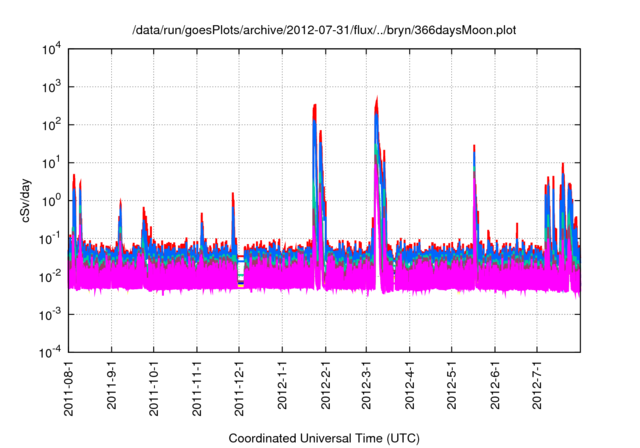
Task: Click the tallest red peak in March 2012
Action: pyautogui.click(x=376, y=100)
